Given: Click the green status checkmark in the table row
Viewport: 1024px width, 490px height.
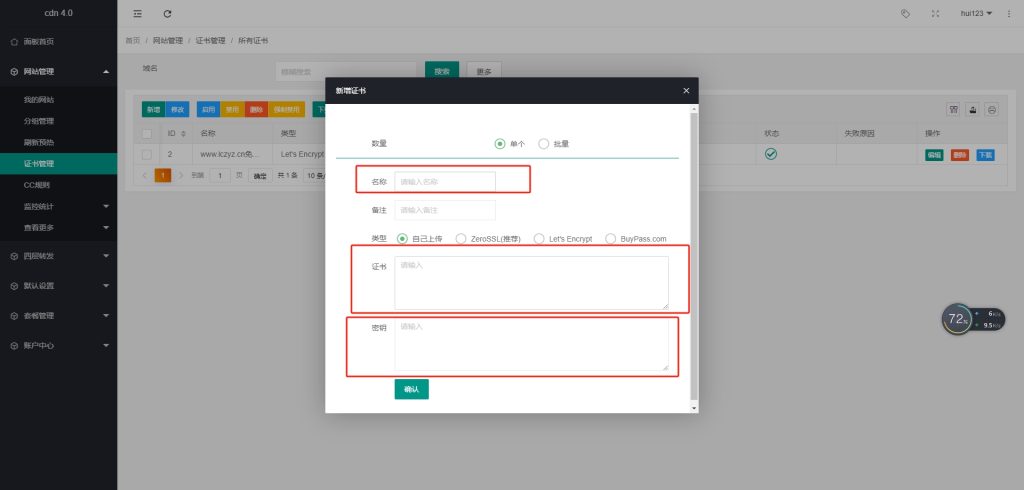Looking at the screenshot, I should coord(771,154).
